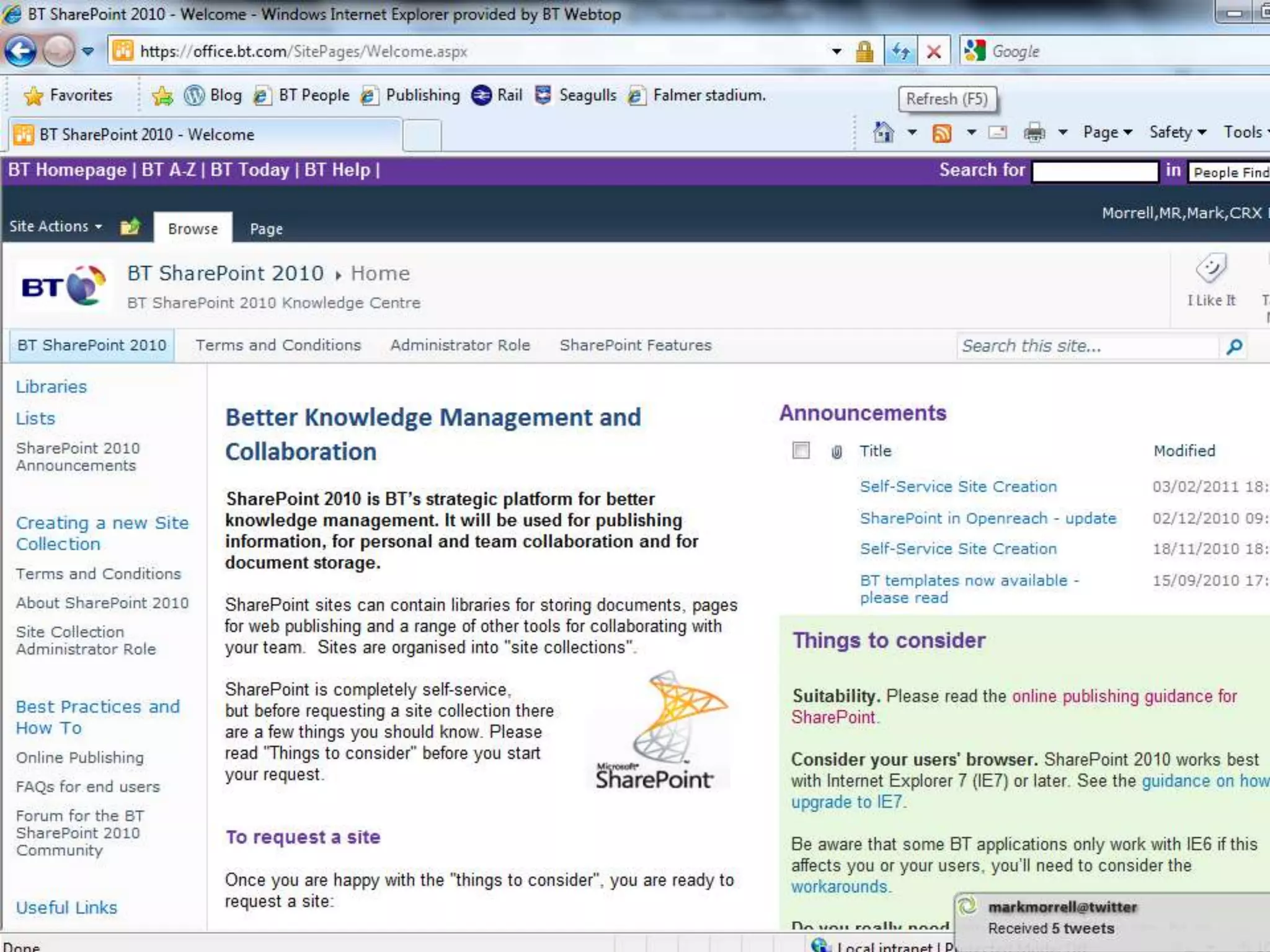Open a new blank browser tab
1270x952 pixels.
tap(422, 136)
